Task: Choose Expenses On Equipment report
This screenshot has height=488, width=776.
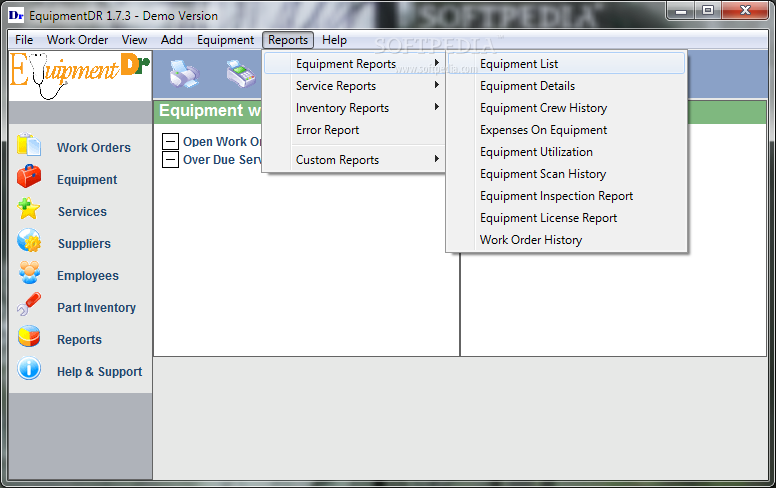Action: point(566,130)
